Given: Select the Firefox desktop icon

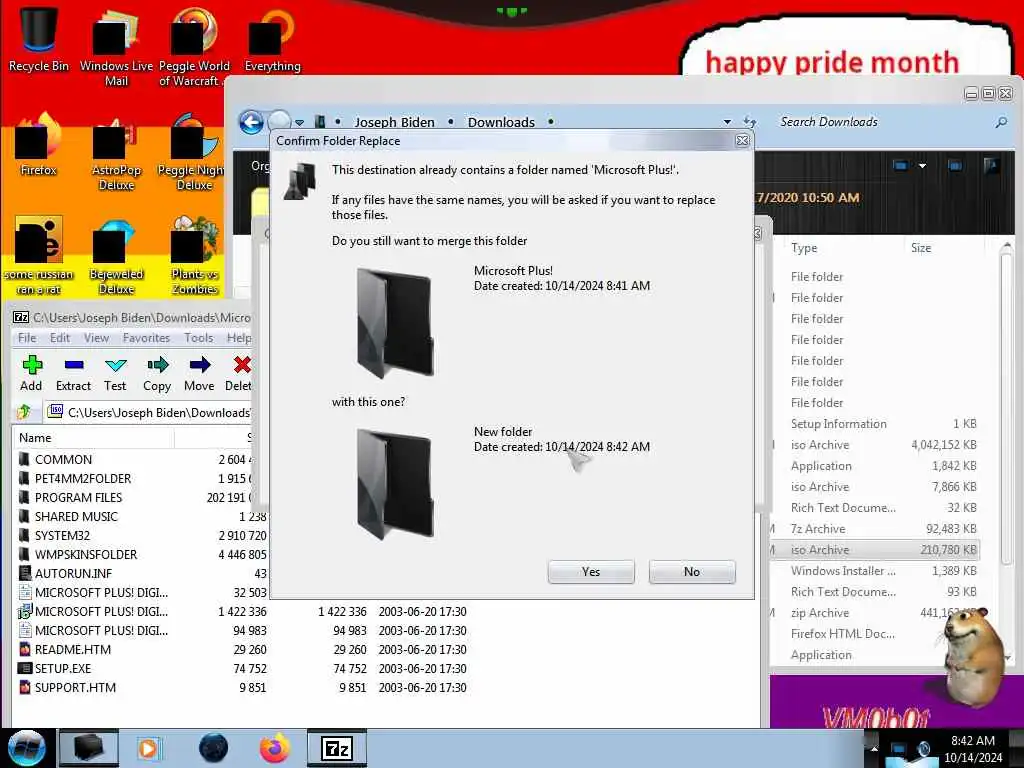Looking at the screenshot, I should [38, 145].
